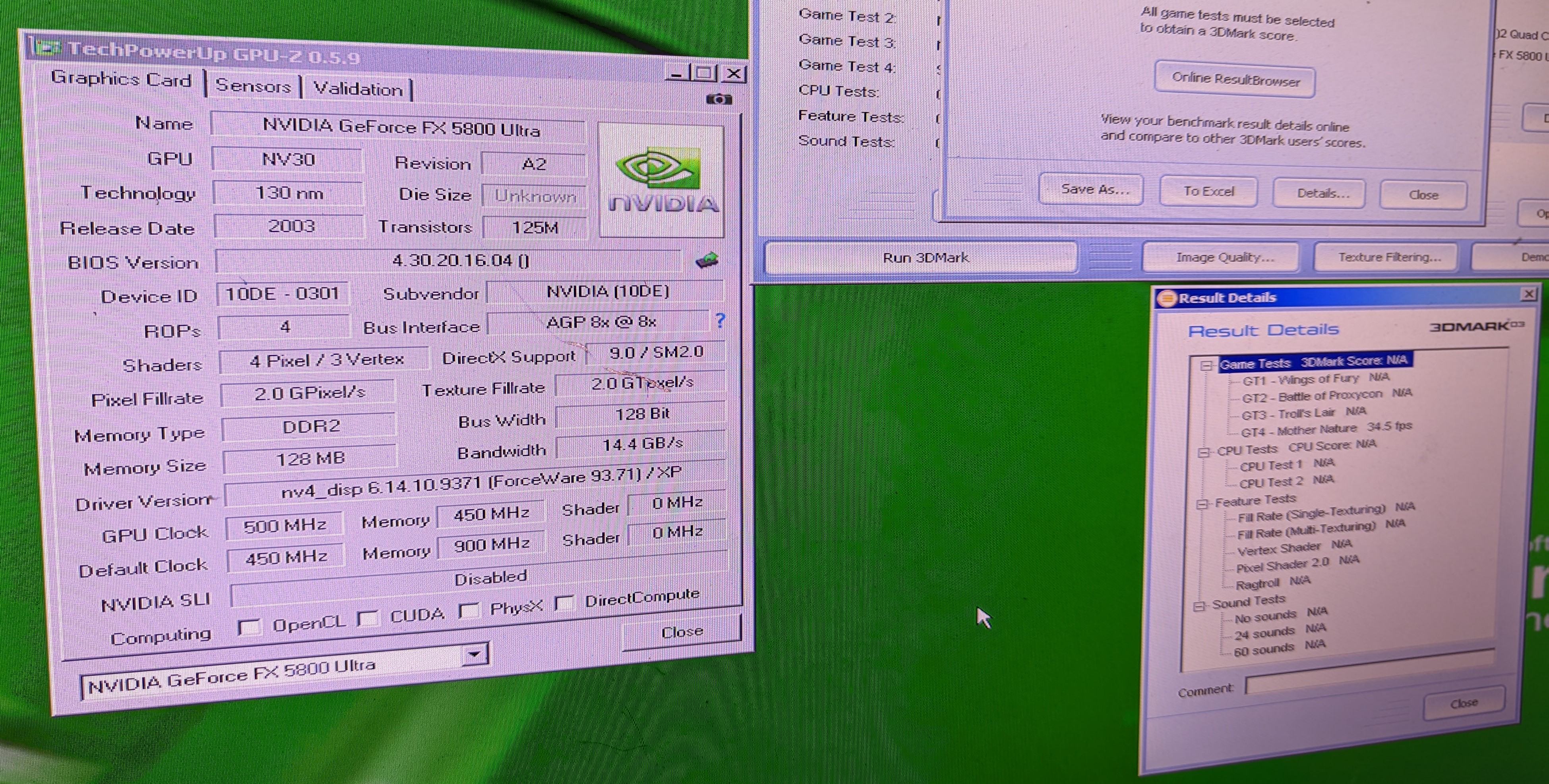Enable the OpenCL checkbox
The height and width of the screenshot is (784, 1549).
click(249, 627)
